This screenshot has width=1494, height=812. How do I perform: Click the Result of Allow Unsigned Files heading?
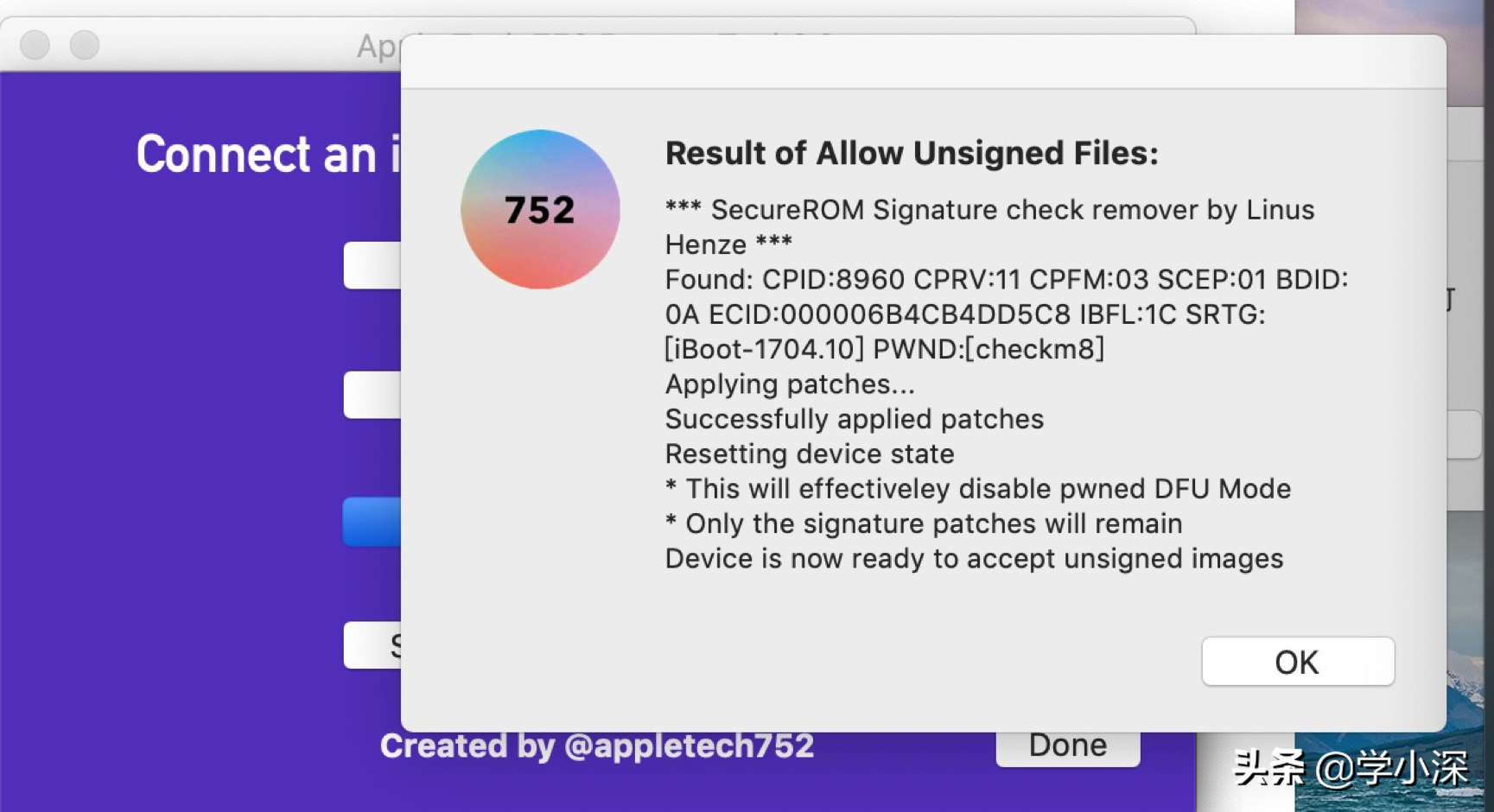[912, 153]
